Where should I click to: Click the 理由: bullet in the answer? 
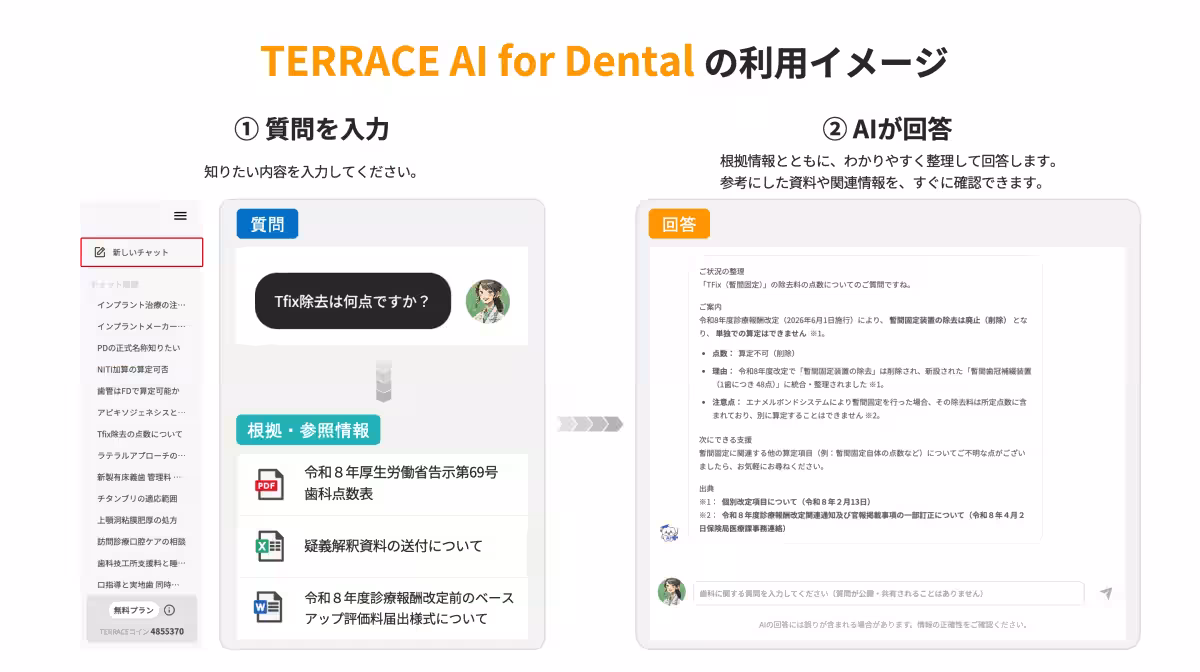click(872, 377)
